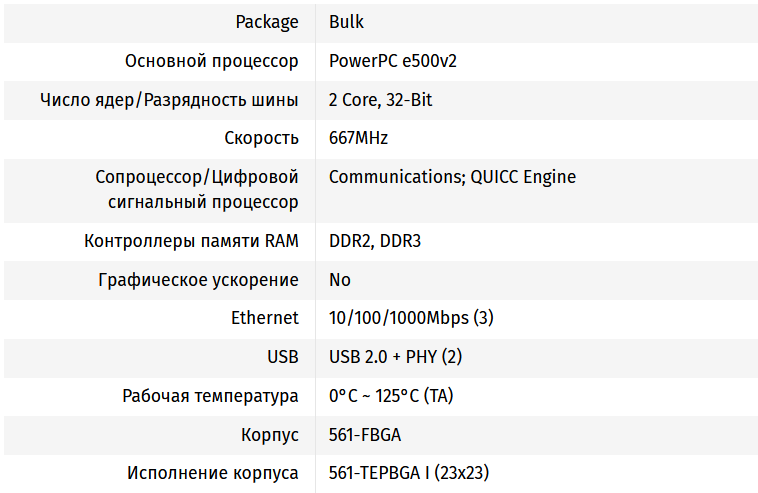The image size is (758, 493).
Task: Select the 'Bulk' package value
Action: pyautogui.click(x=346, y=22)
